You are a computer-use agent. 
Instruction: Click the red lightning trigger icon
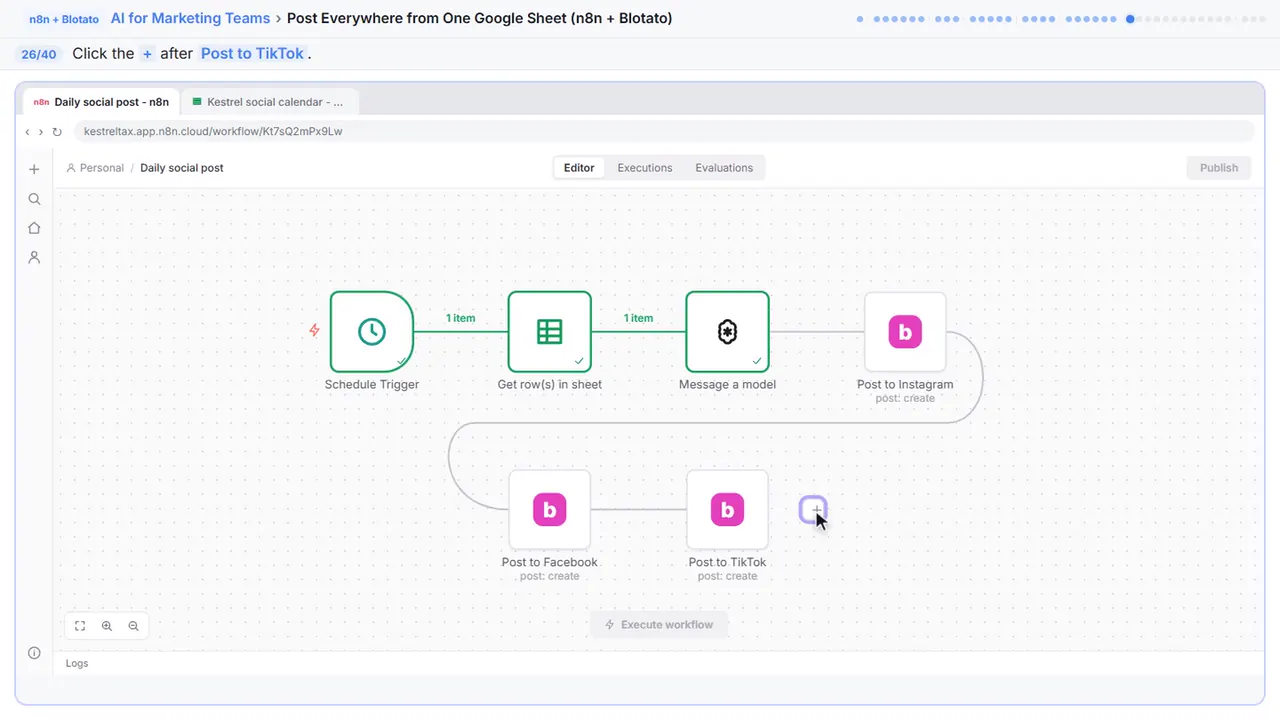[x=314, y=330]
